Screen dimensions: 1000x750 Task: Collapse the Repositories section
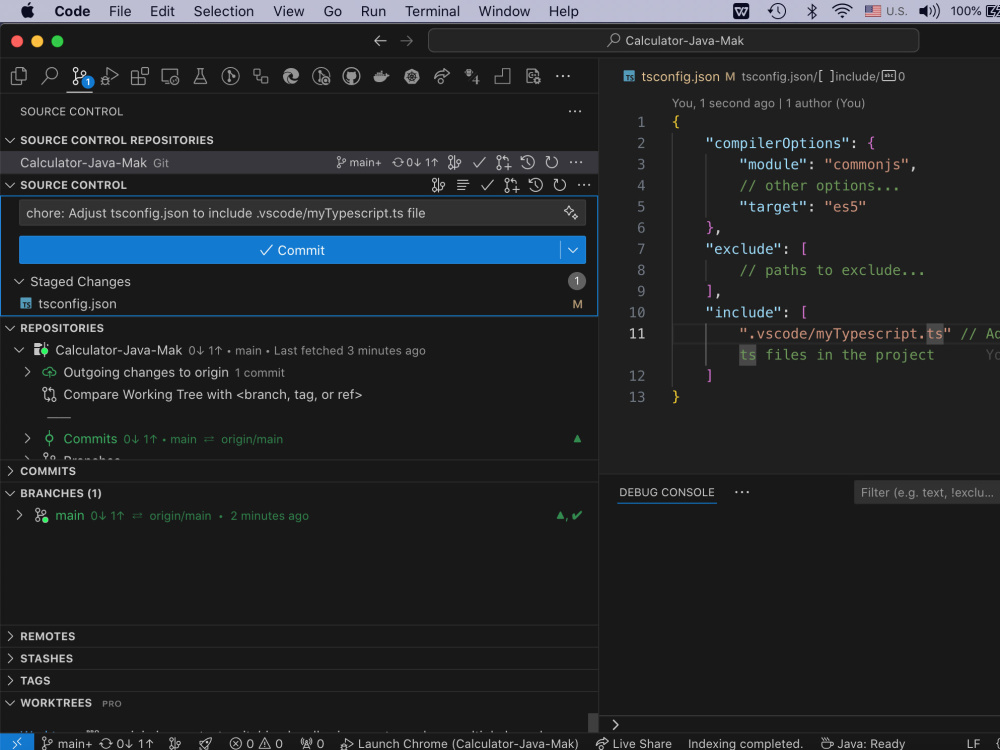coord(10,328)
